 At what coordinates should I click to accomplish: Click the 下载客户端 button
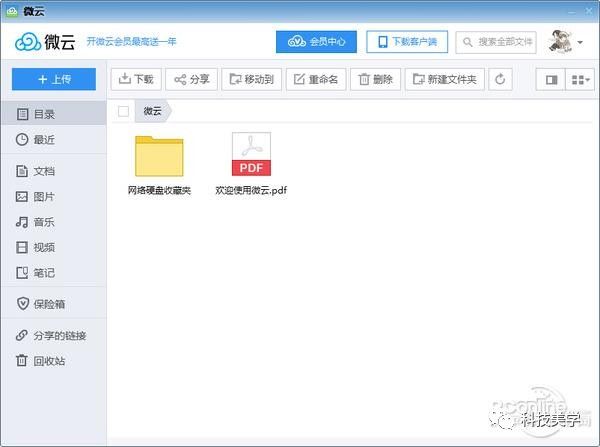(x=407, y=42)
